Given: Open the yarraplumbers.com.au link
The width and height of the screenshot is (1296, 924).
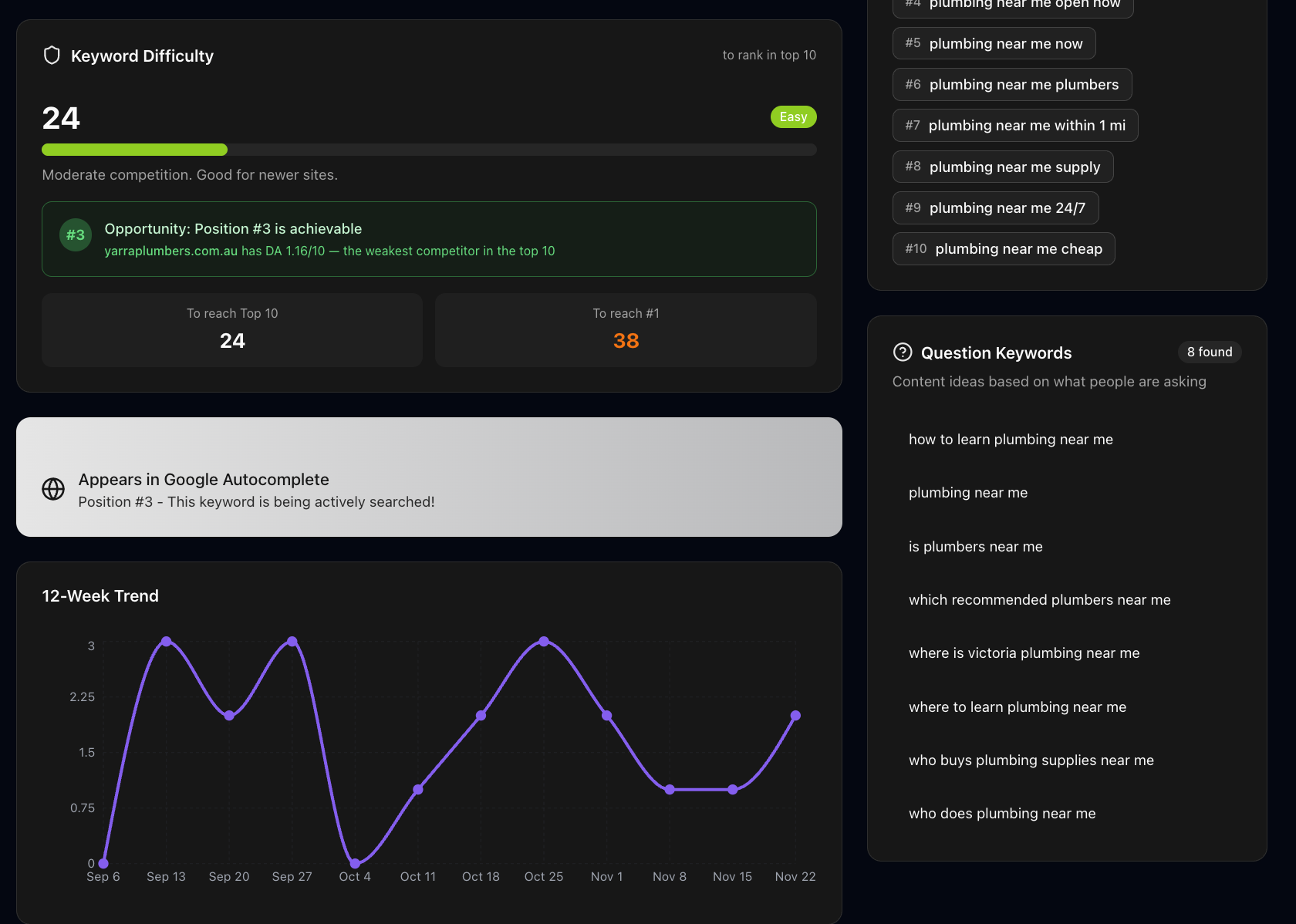Looking at the screenshot, I should point(170,251).
